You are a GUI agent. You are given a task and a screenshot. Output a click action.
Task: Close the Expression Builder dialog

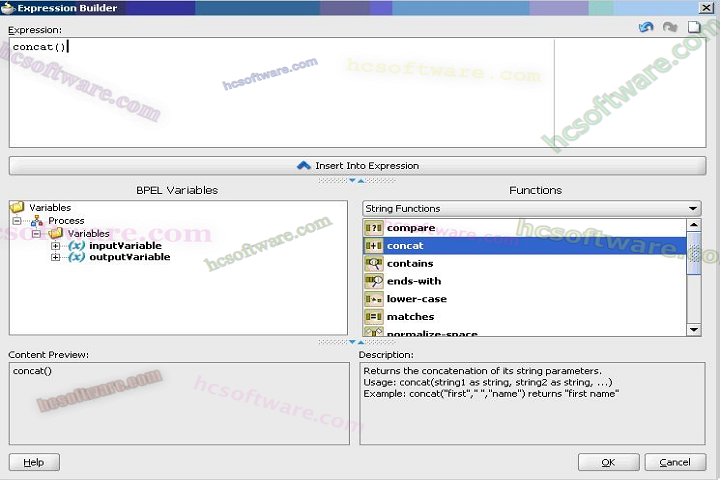tap(706, 8)
